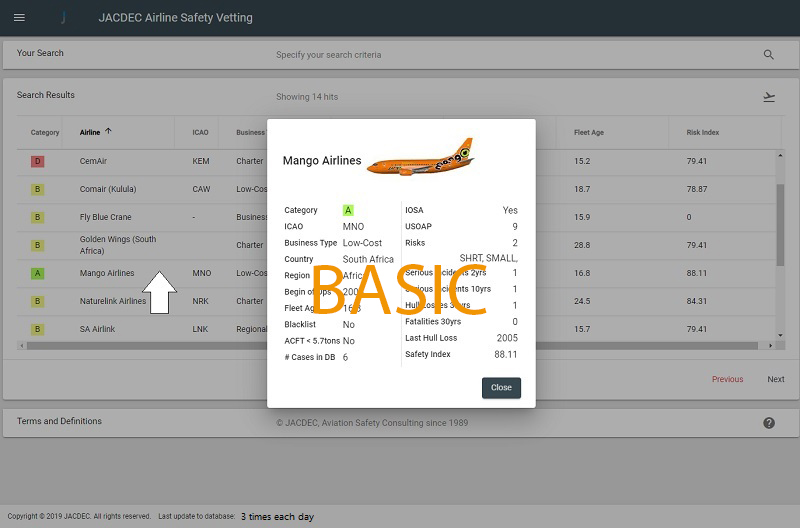Click horizontal scrollbar left arrow
Viewport: 800px width, 528px height.
click(x=21, y=346)
